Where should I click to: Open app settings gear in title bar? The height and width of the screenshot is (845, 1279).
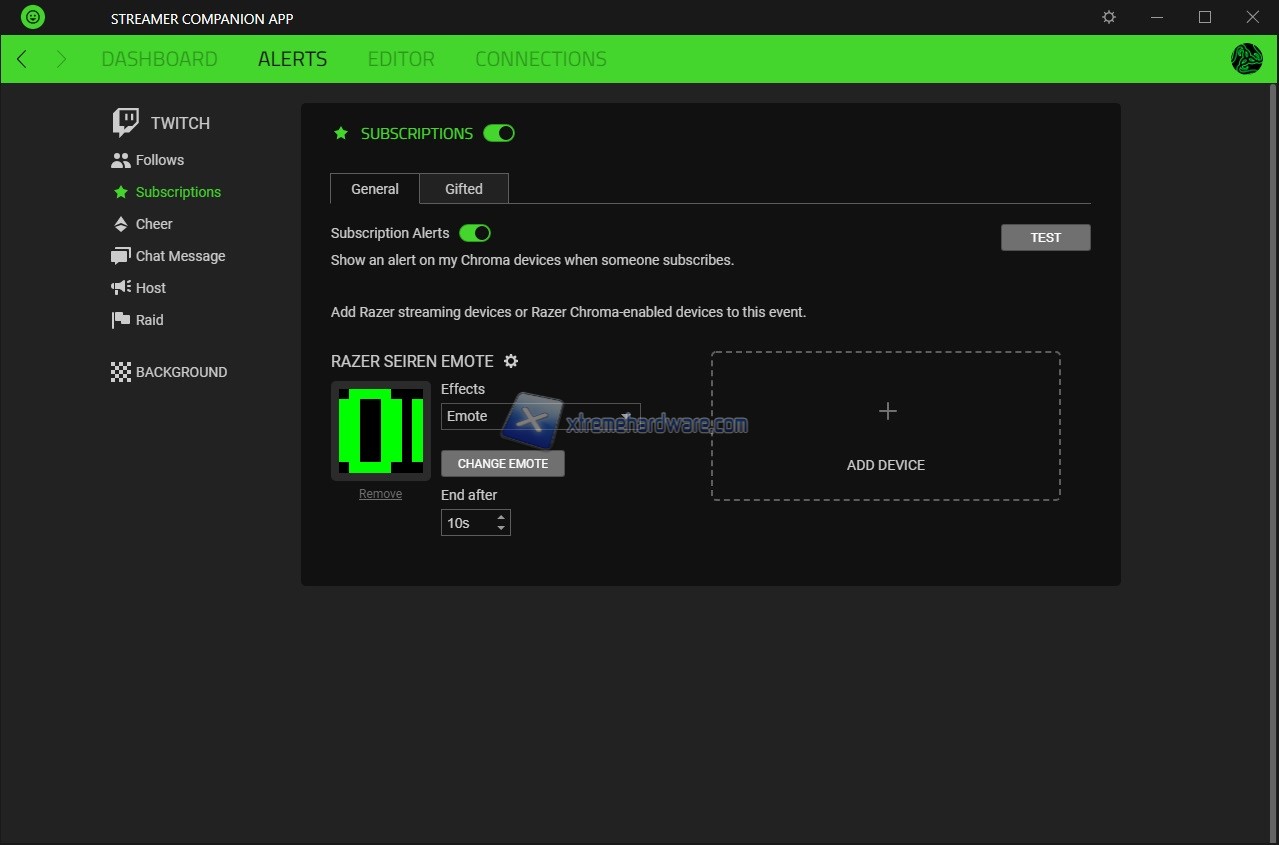coord(1109,17)
